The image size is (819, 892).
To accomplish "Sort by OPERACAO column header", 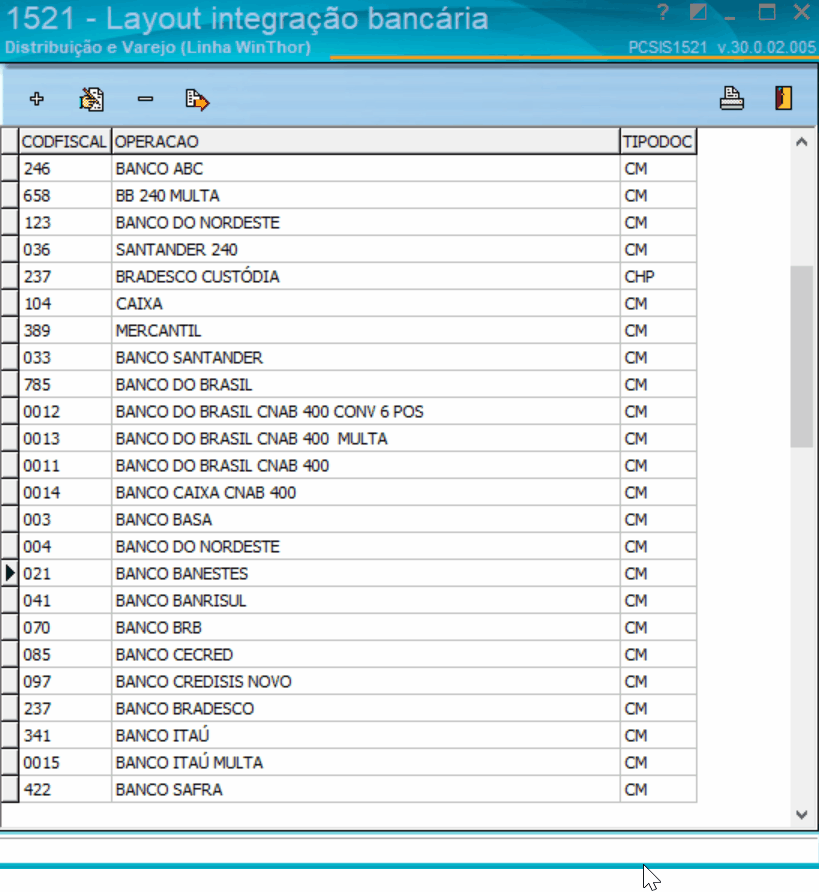I will click(366, 141).
